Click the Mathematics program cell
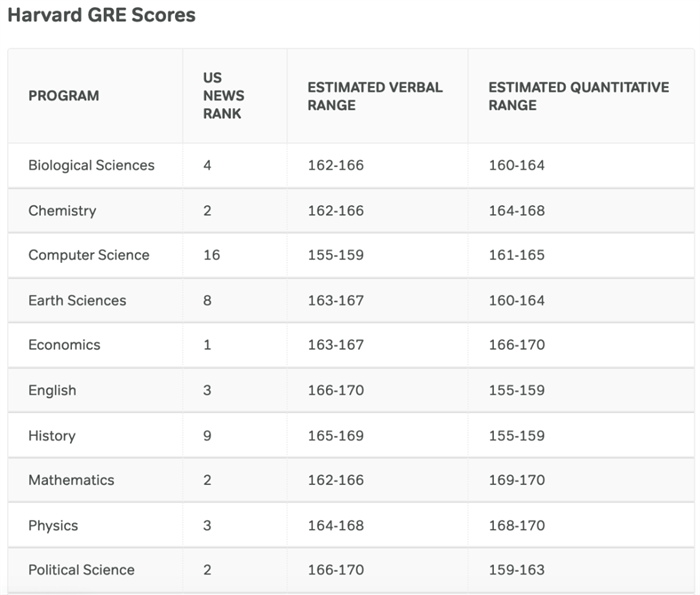The height and width of the screenshot is (595, 700). point(71,480)
